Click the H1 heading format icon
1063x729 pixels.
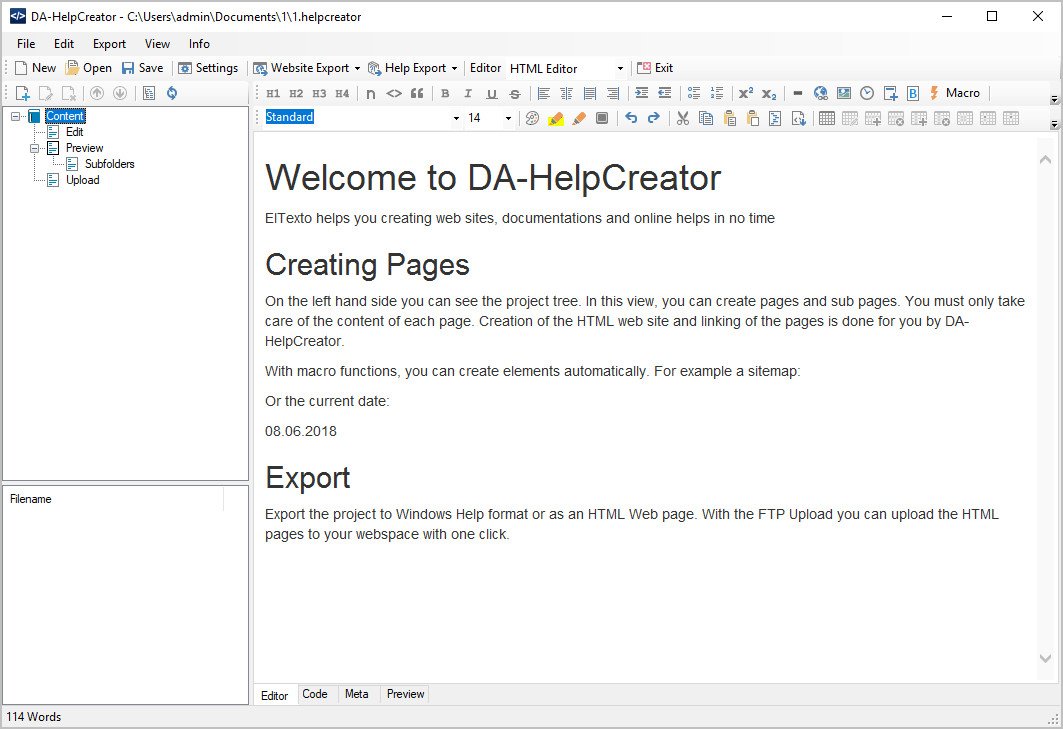(273, 94)
